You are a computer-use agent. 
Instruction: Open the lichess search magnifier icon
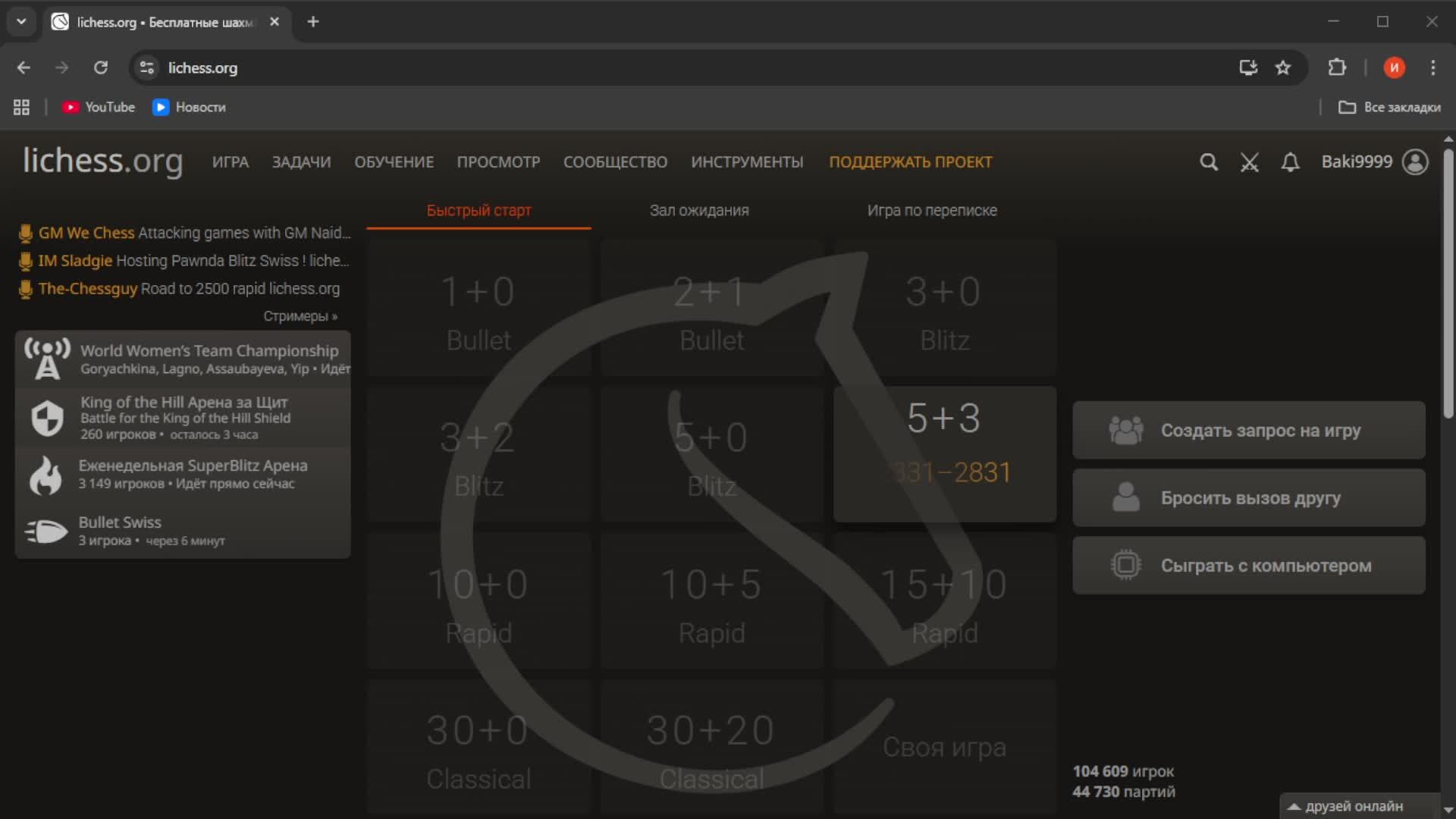1209,162
